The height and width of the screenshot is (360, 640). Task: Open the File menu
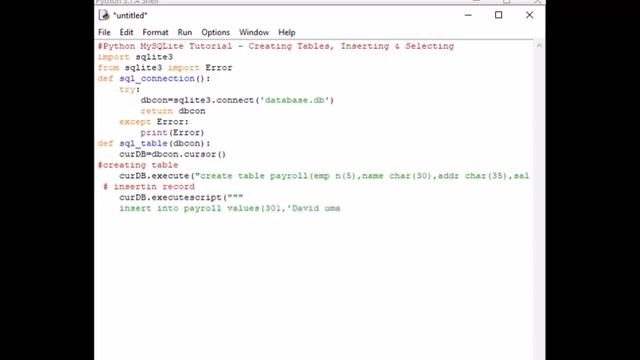click(104, 32)
